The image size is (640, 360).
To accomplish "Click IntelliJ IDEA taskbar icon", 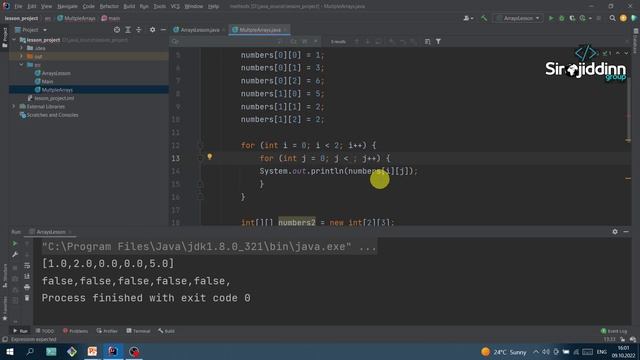I will [113, 351].
